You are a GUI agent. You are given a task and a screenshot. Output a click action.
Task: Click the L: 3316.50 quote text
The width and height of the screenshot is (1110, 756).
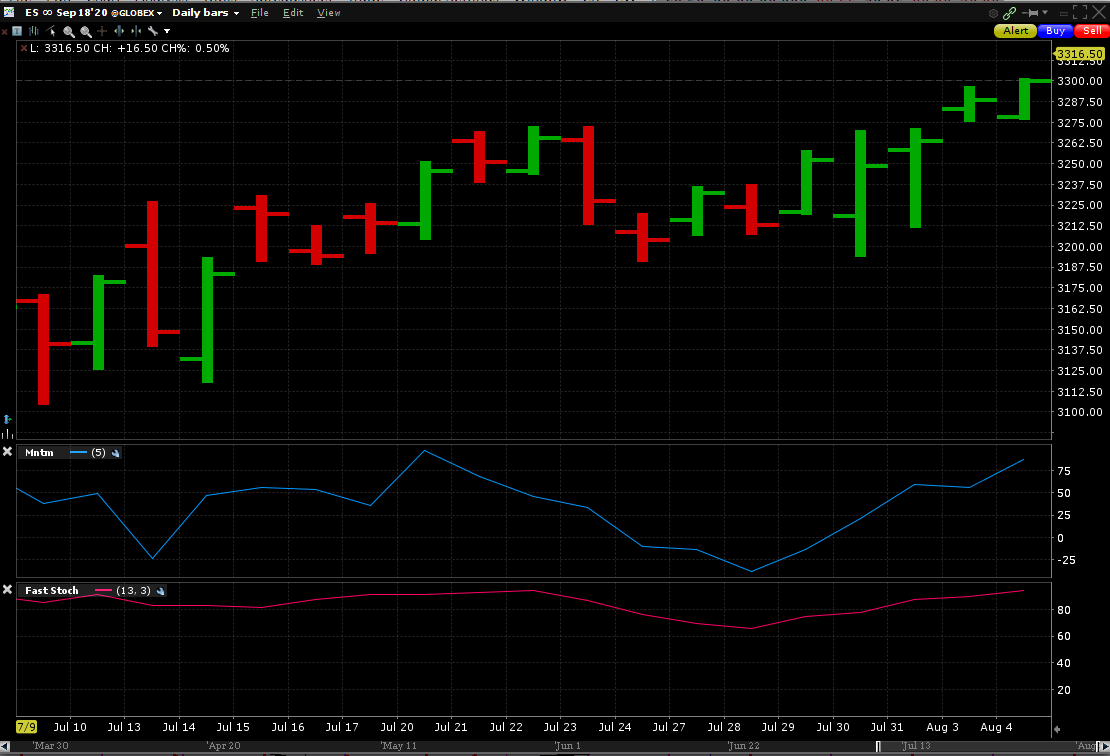(59, 48)
